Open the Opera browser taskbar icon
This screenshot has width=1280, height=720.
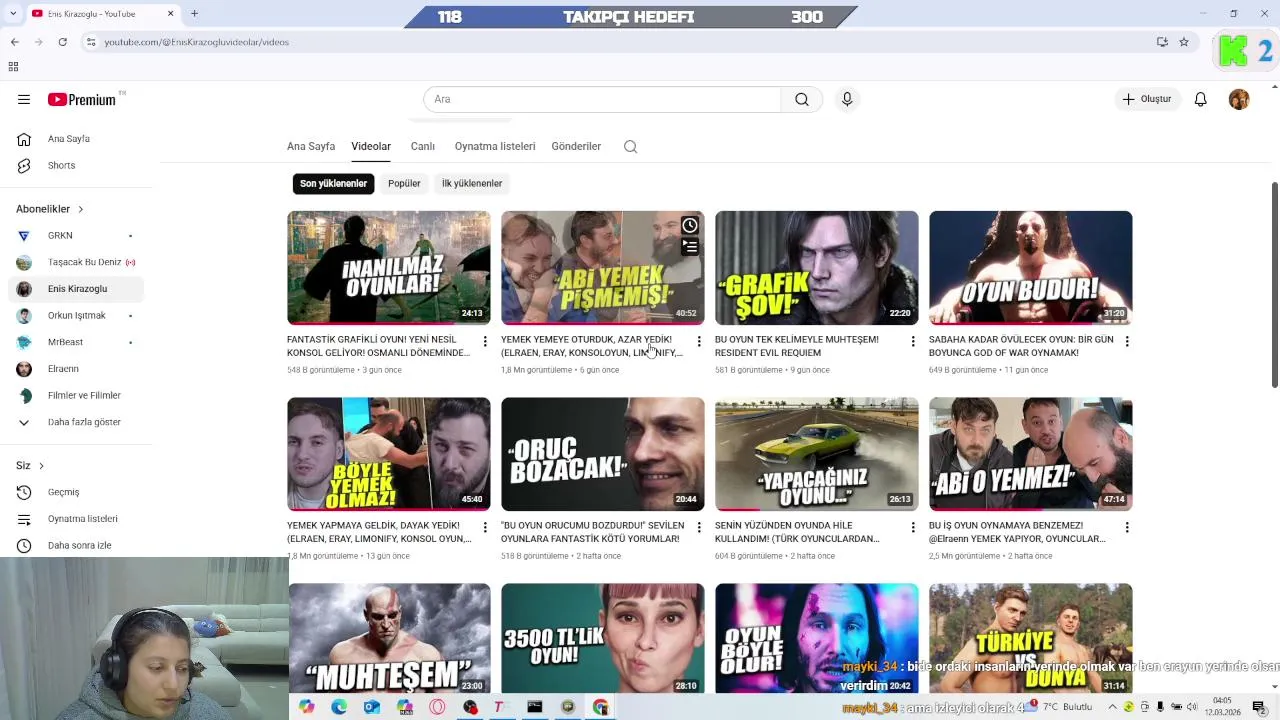point(437,707)
